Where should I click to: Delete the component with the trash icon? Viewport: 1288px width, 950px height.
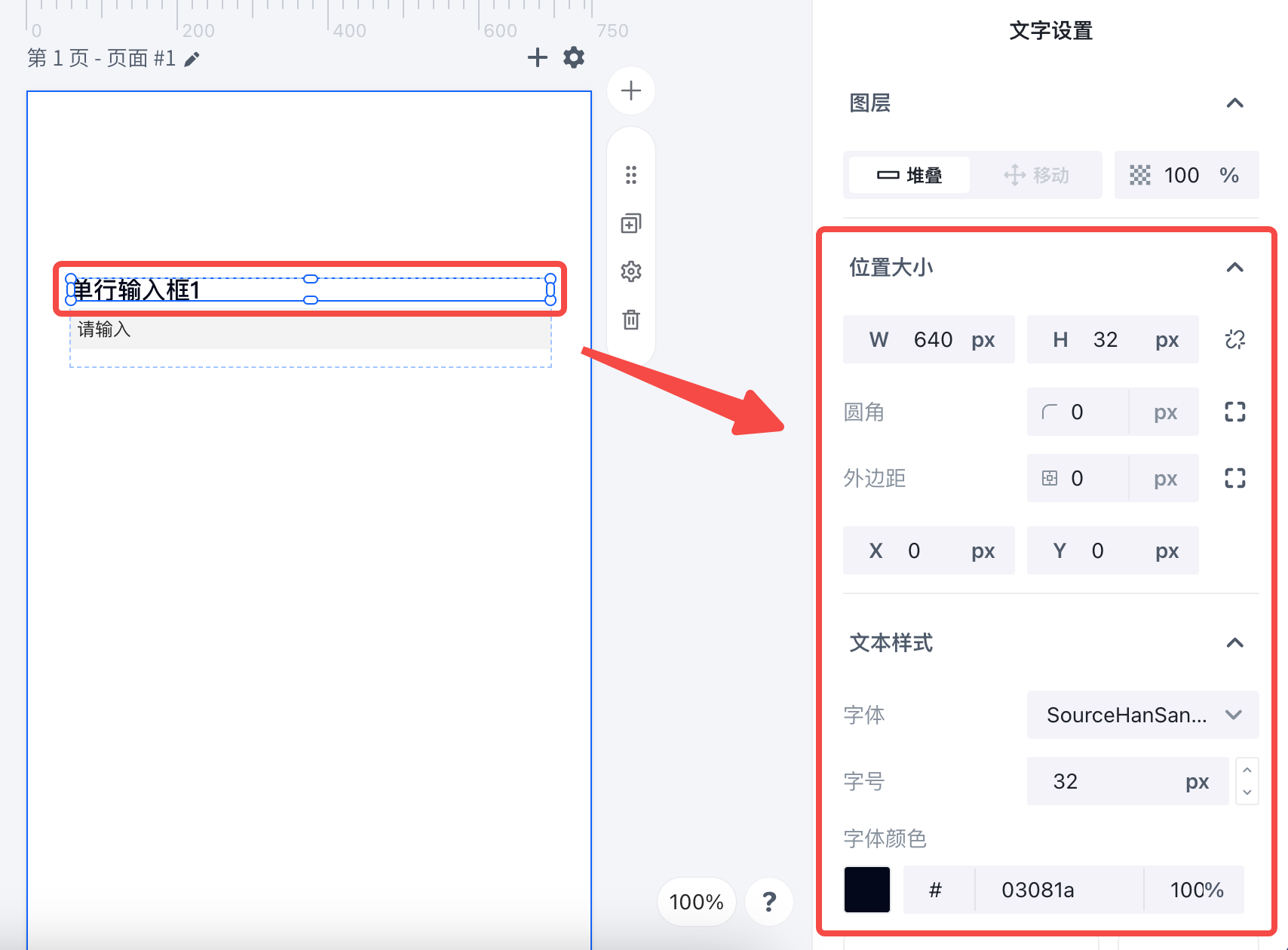point(631,320)
